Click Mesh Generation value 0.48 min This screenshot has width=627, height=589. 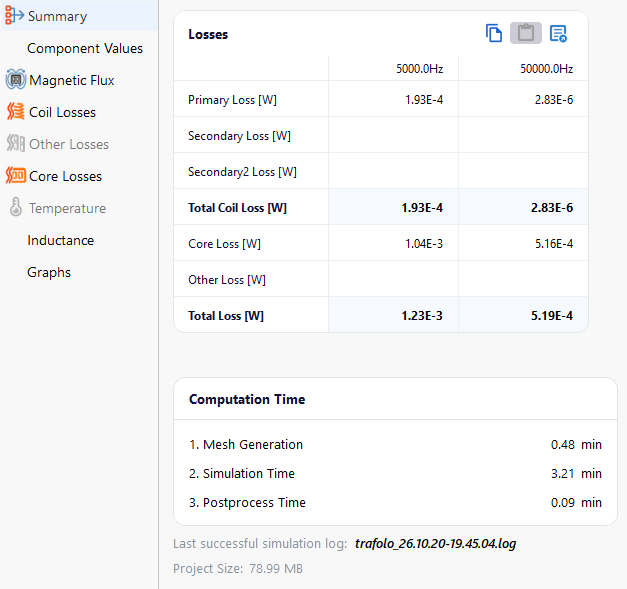576,444
